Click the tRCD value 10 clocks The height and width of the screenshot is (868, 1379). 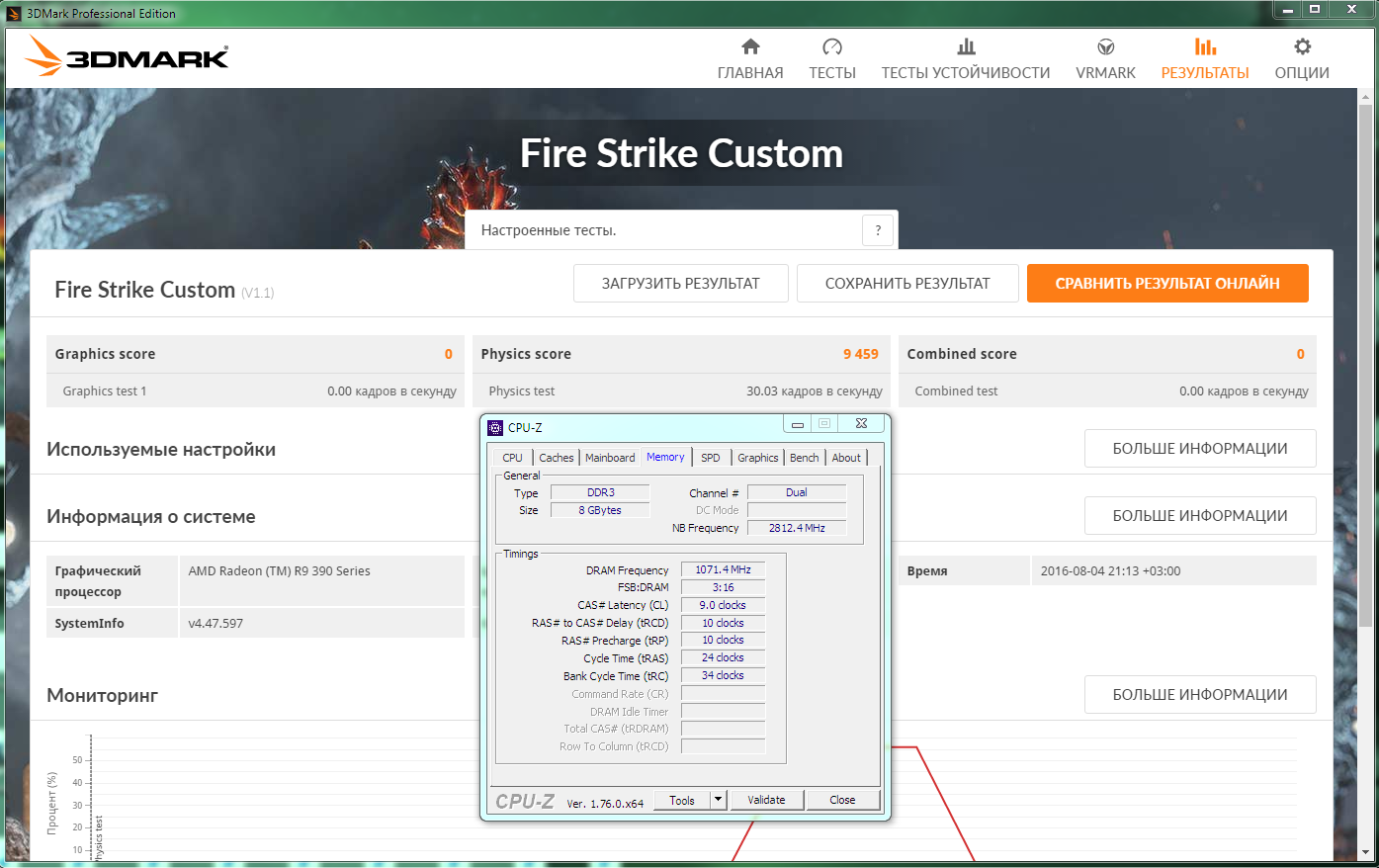(723, 623)
